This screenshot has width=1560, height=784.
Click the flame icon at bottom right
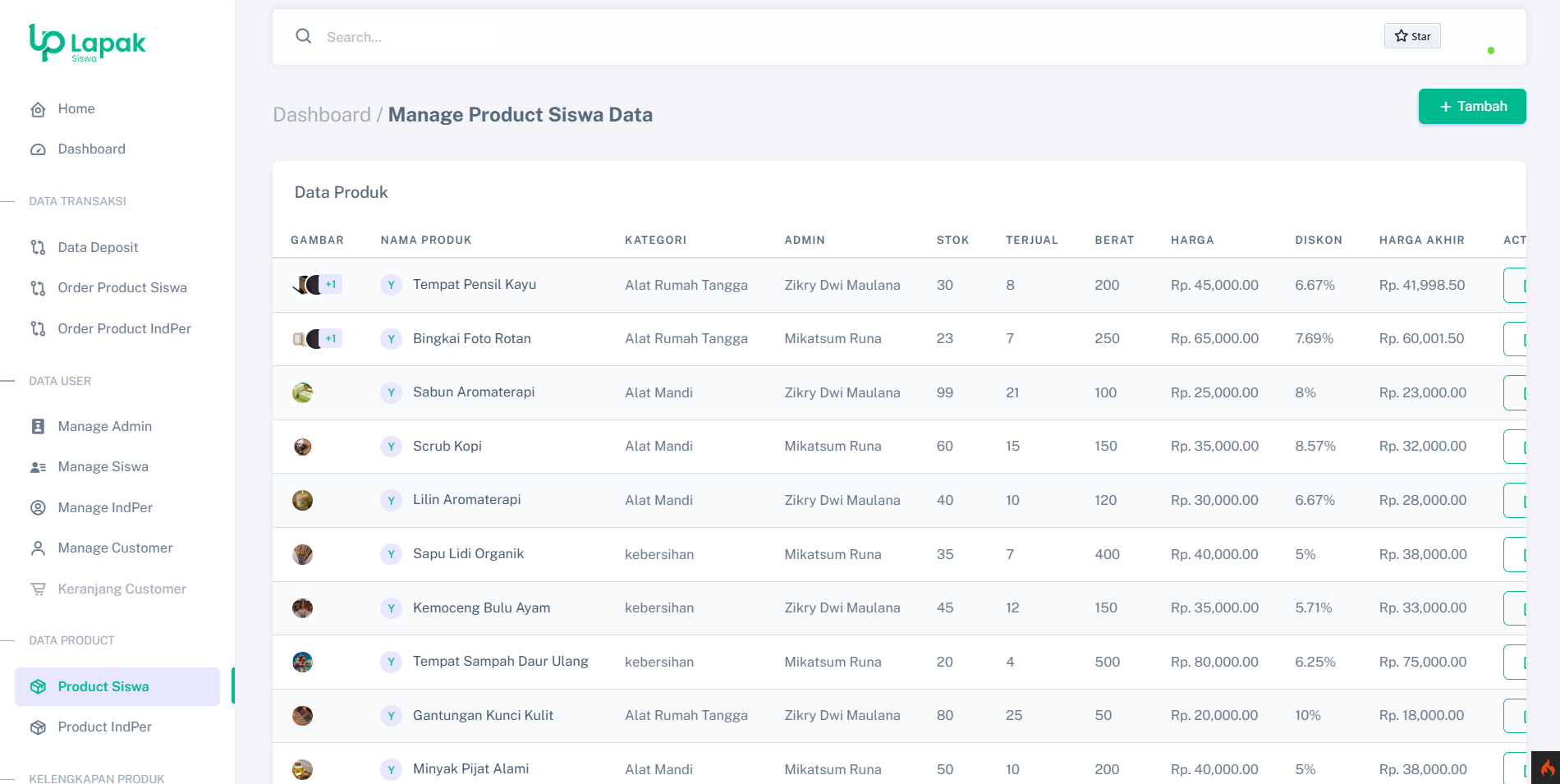1547,768
